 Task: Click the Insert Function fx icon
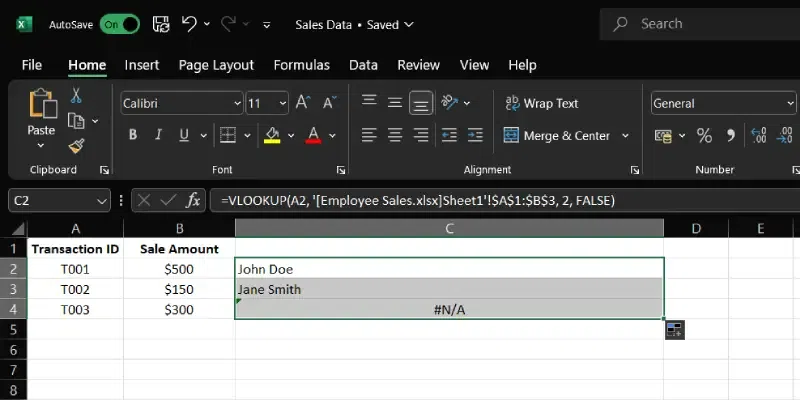(193, 201)
